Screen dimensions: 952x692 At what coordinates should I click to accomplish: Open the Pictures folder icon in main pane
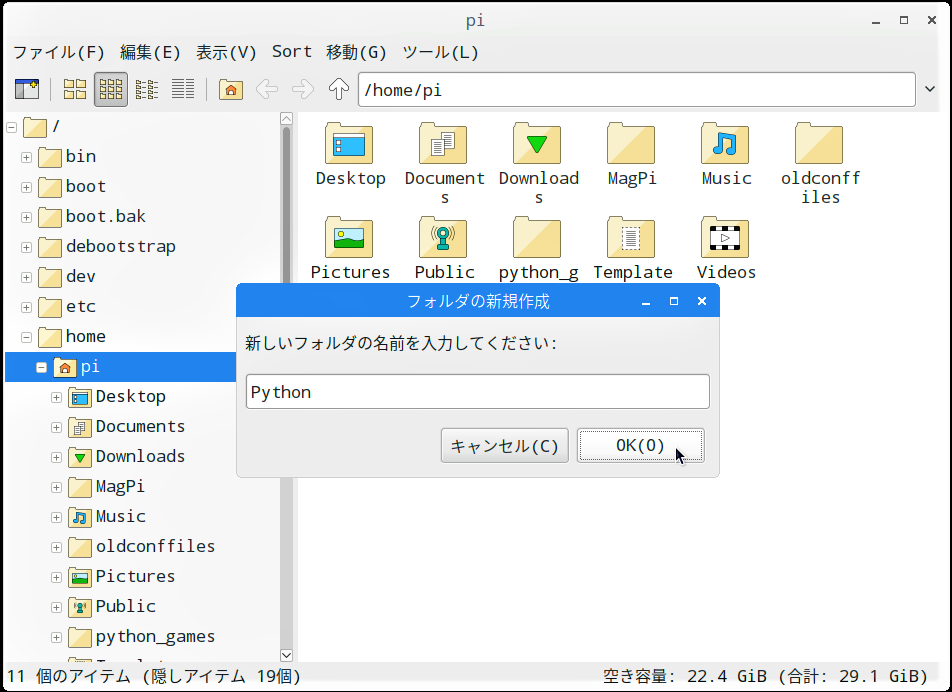[349, 237]
